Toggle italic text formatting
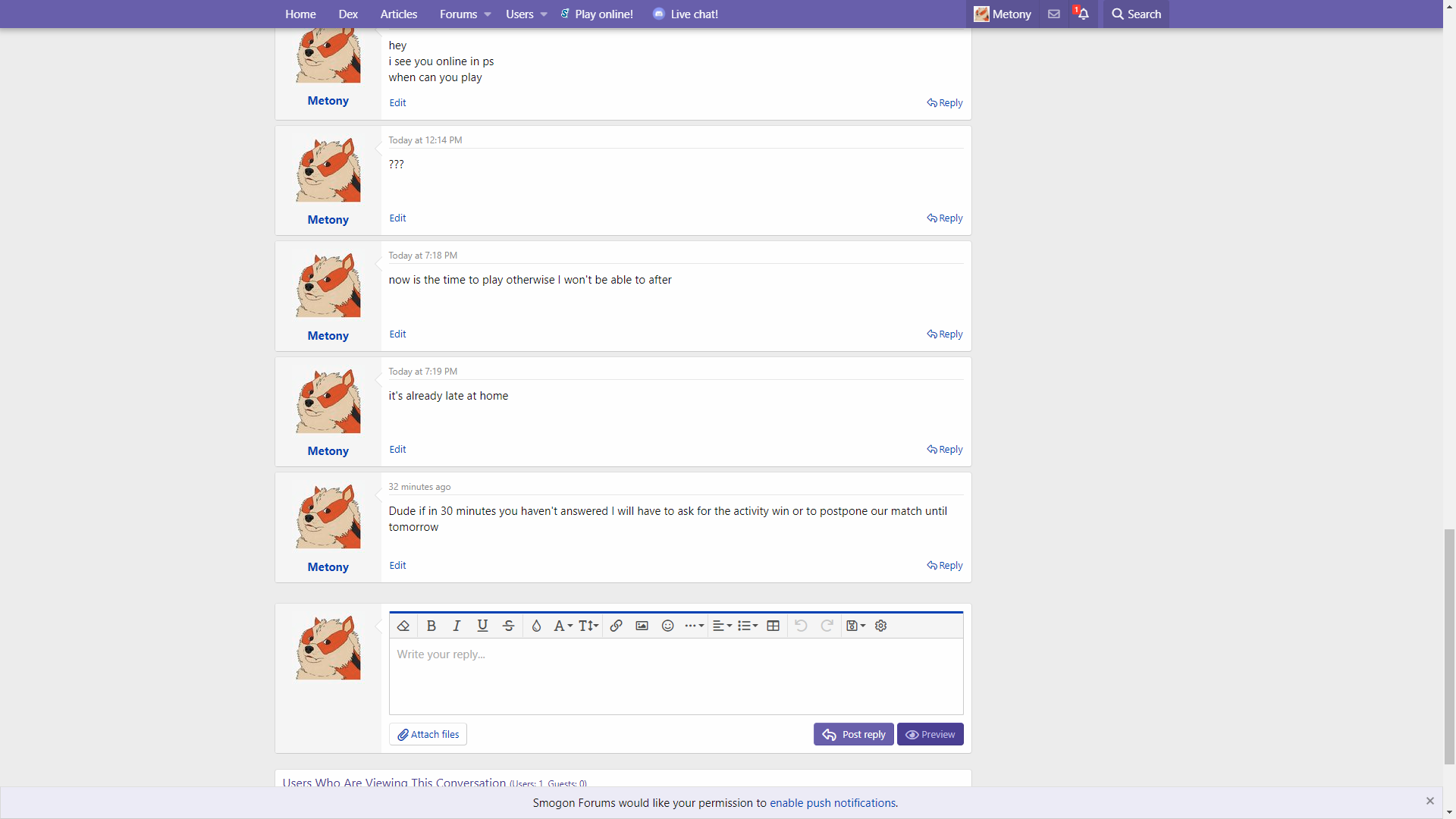This screenshot has height=819, width=1456. tap(457, 626)
